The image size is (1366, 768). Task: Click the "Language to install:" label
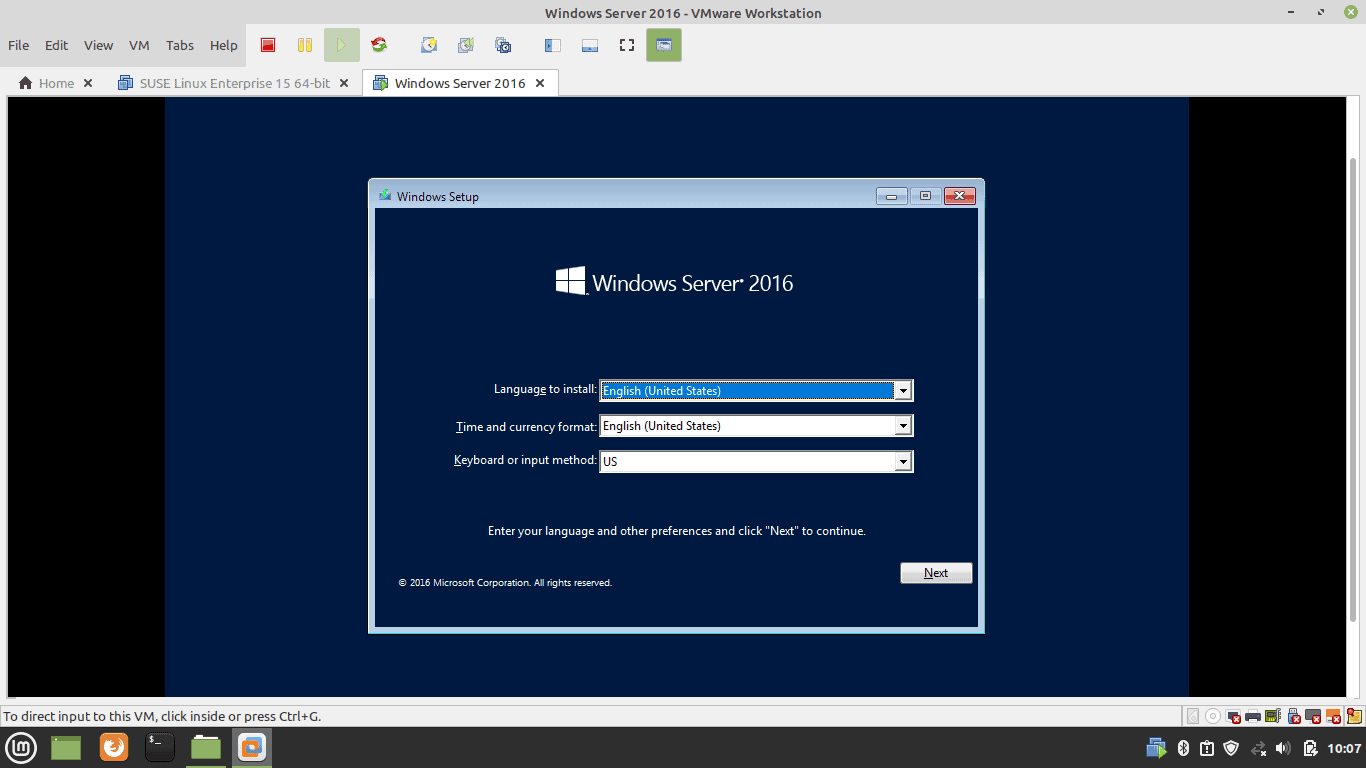click(545, 389)
